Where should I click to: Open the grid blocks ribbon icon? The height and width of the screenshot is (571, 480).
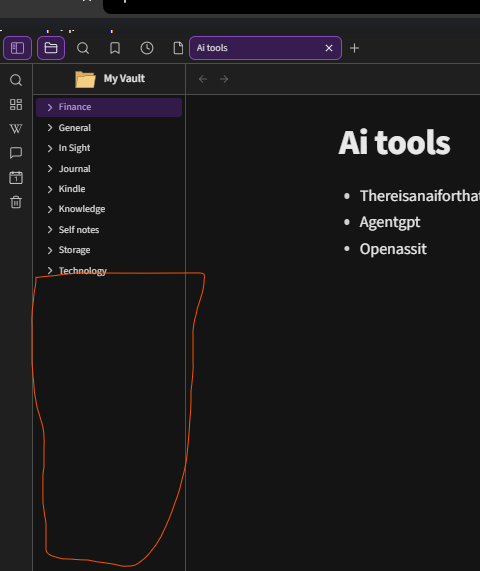[x=16, y=105]
